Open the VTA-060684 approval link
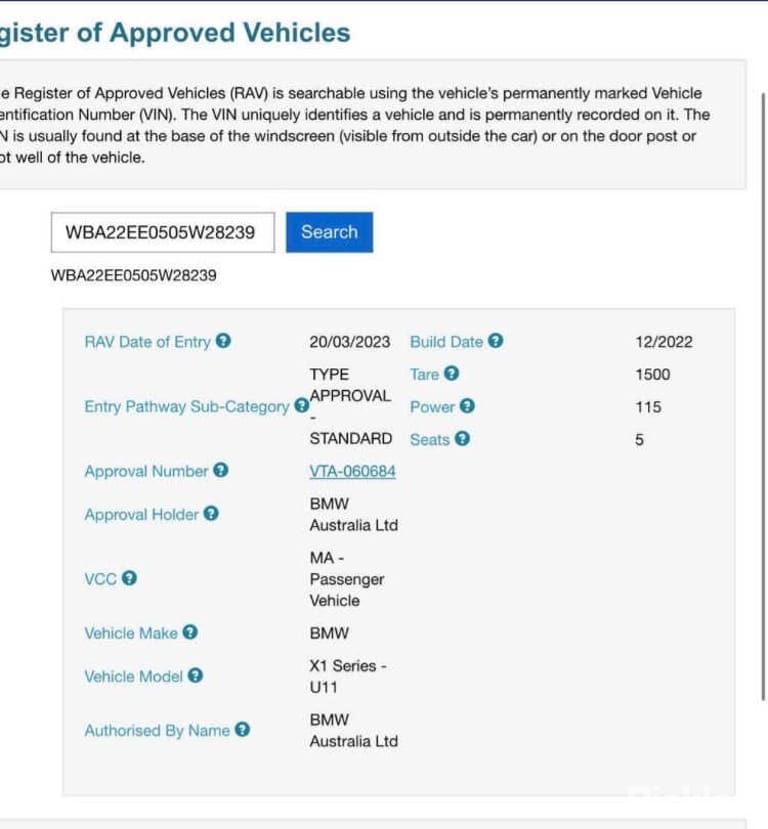The width and height of the screenshot is (768, 829). 353,471
